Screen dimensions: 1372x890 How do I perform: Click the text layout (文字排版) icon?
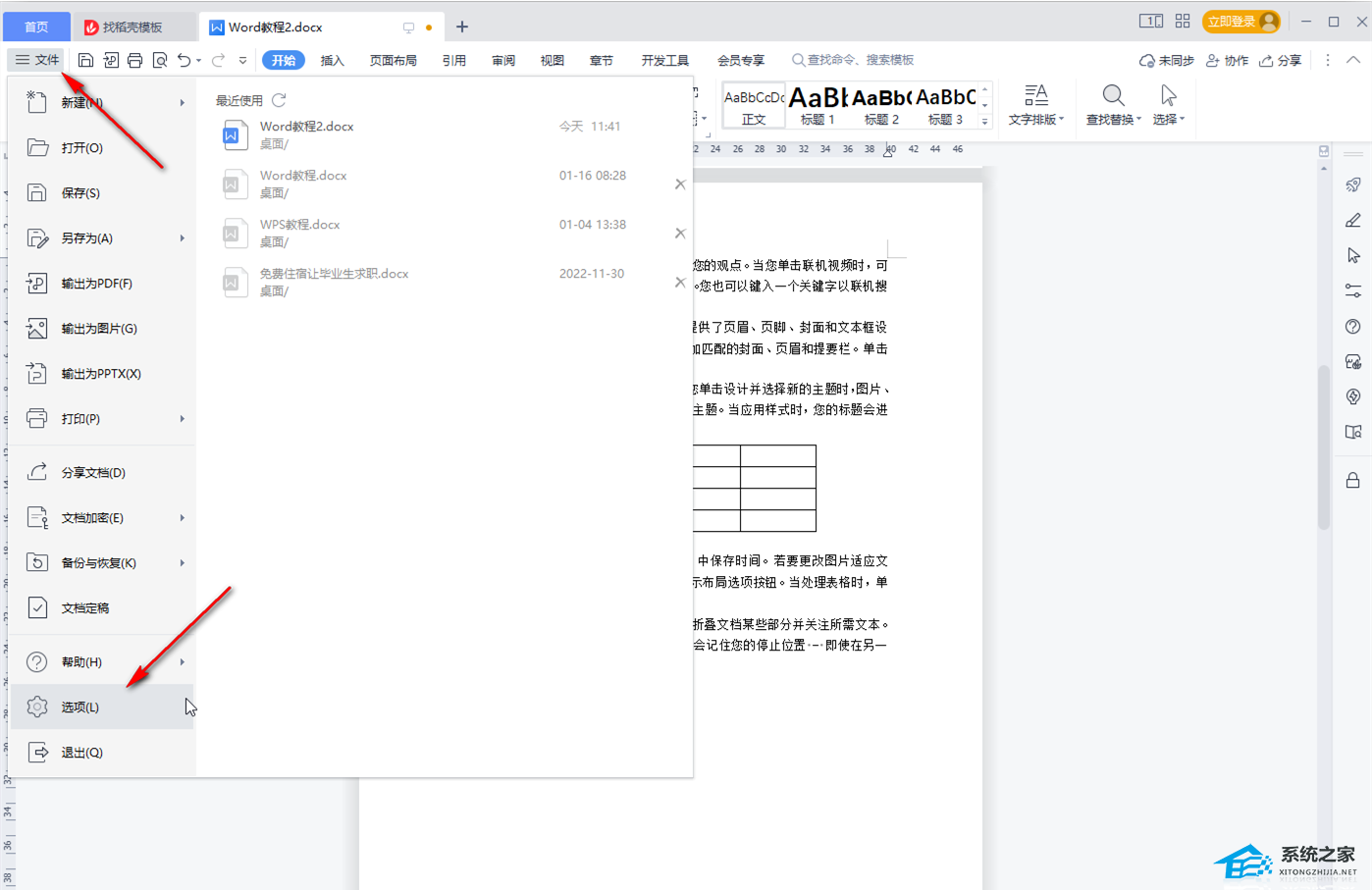click(1035, 106)
